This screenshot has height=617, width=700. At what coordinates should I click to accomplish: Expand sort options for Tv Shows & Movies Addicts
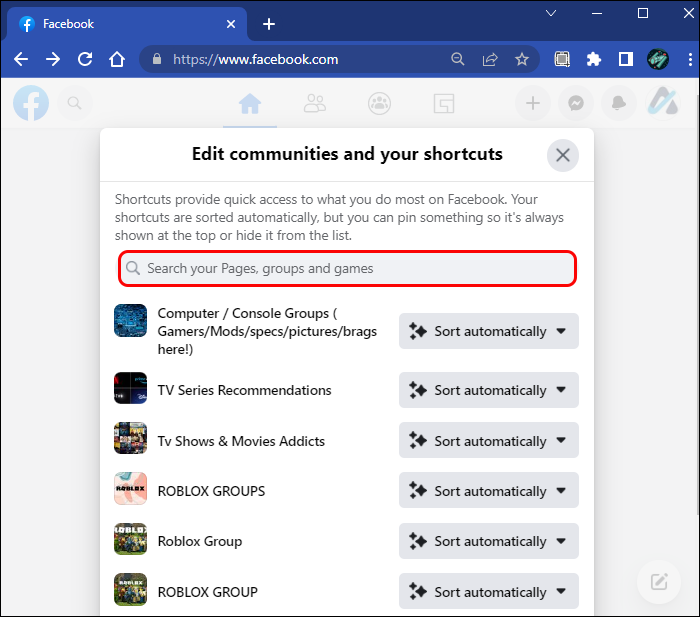pos(489,441)
